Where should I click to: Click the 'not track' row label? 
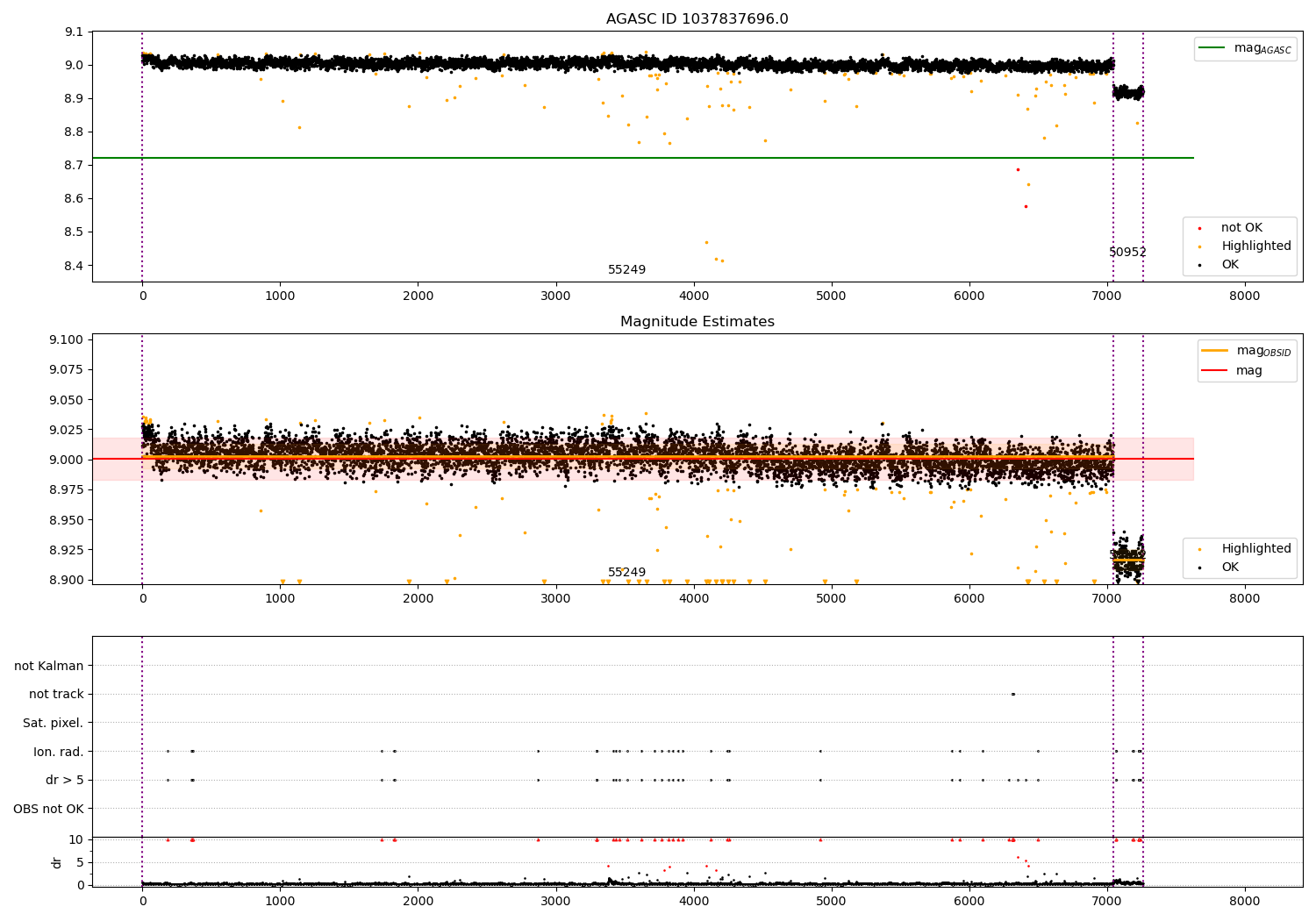(x=56, y=695)
